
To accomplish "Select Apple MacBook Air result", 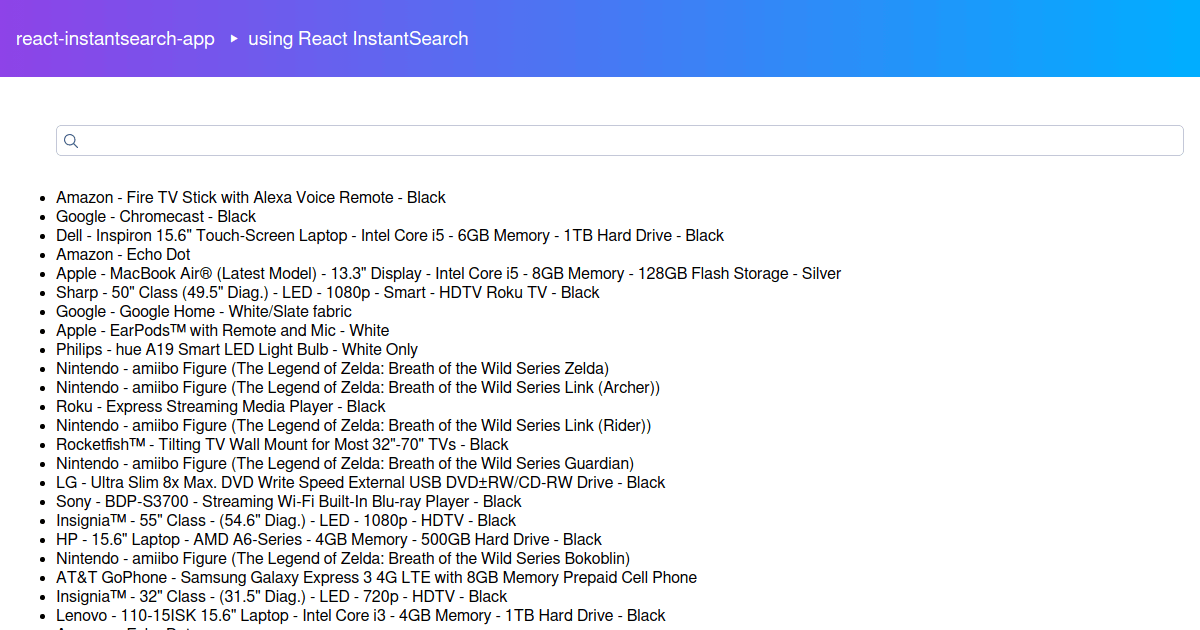I will [448, 274].
